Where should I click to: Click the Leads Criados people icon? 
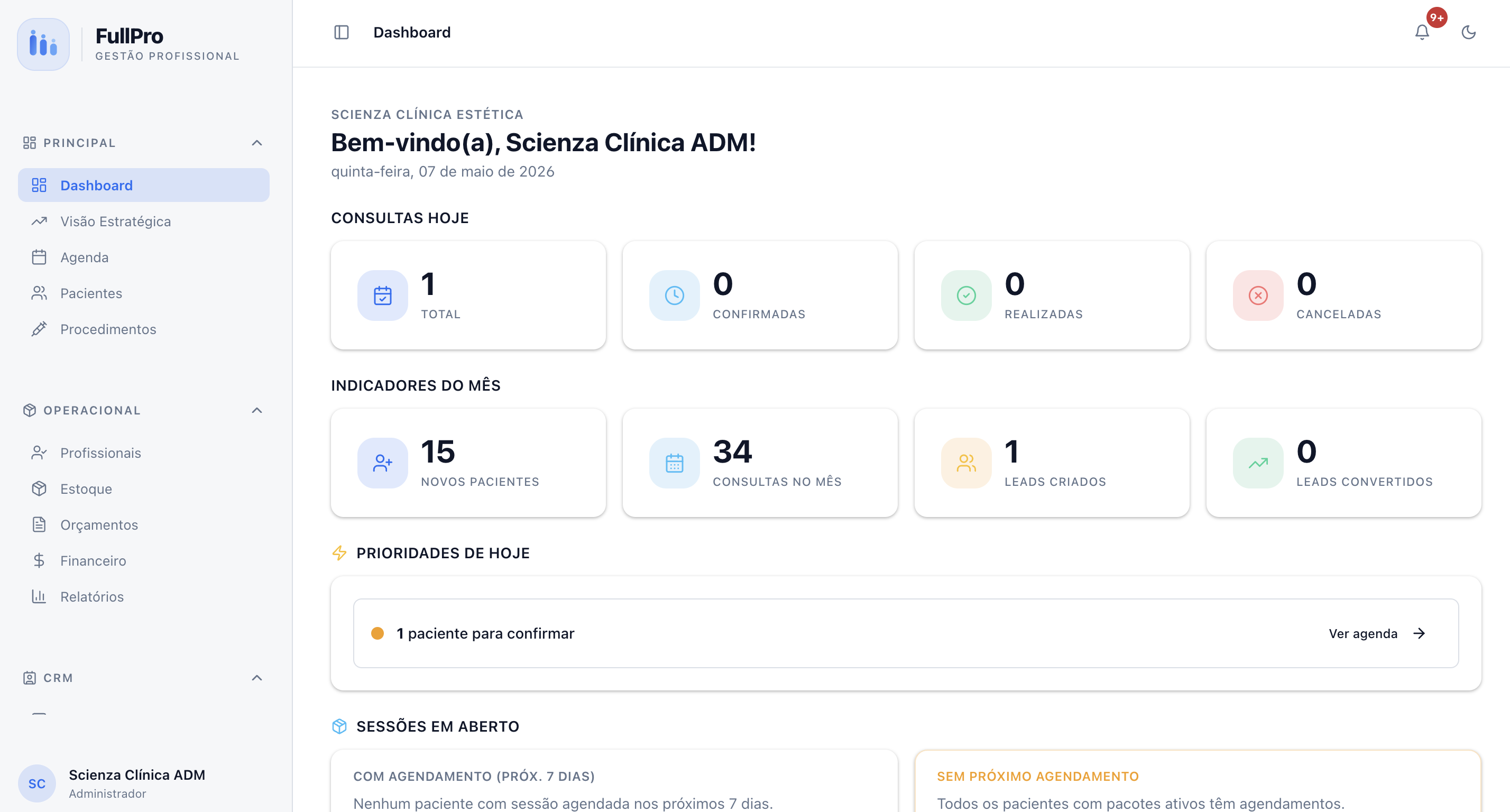(x=966, y=463)
